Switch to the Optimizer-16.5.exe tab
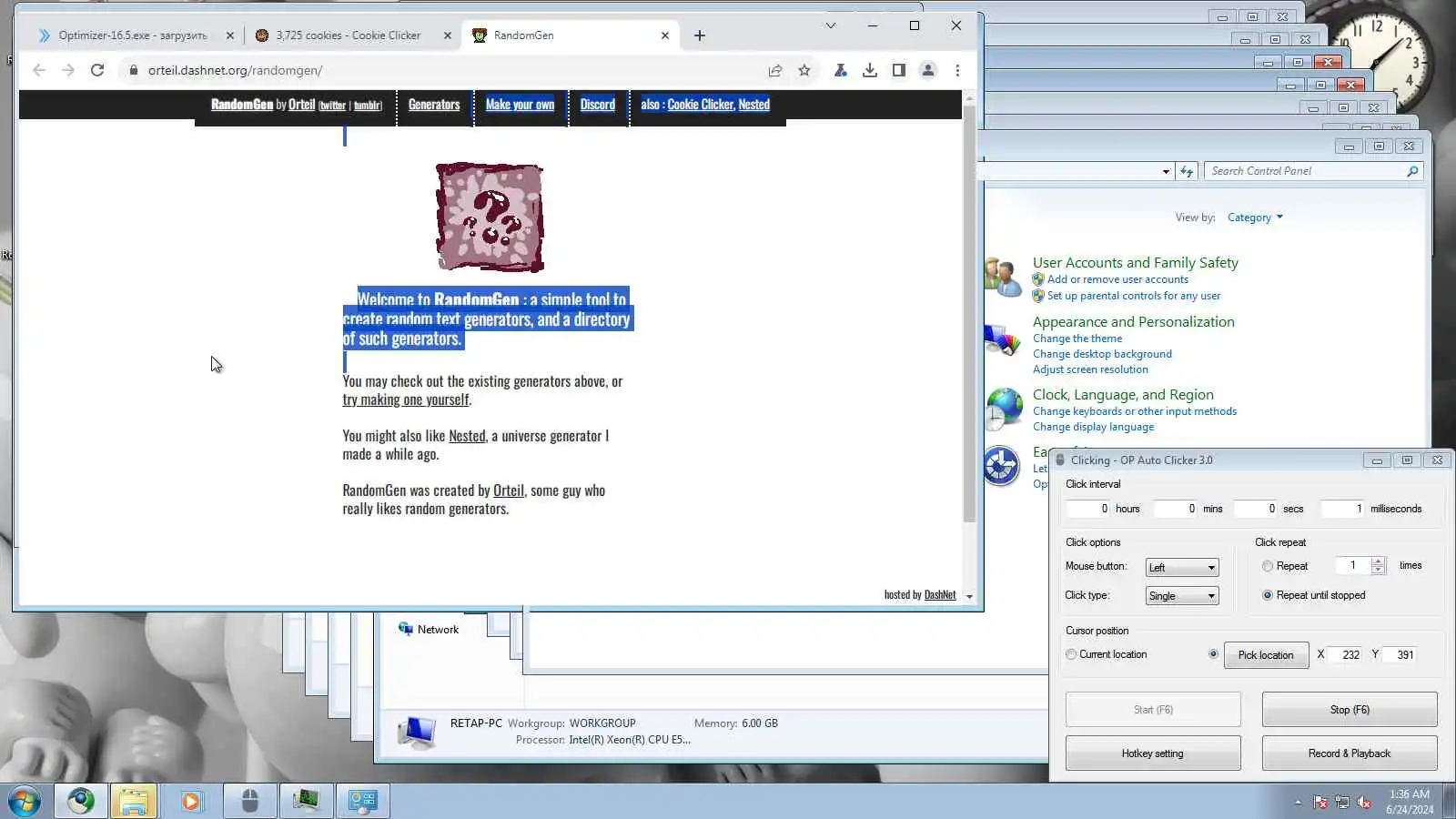1456x819 pixels. (x=132, y=35)
